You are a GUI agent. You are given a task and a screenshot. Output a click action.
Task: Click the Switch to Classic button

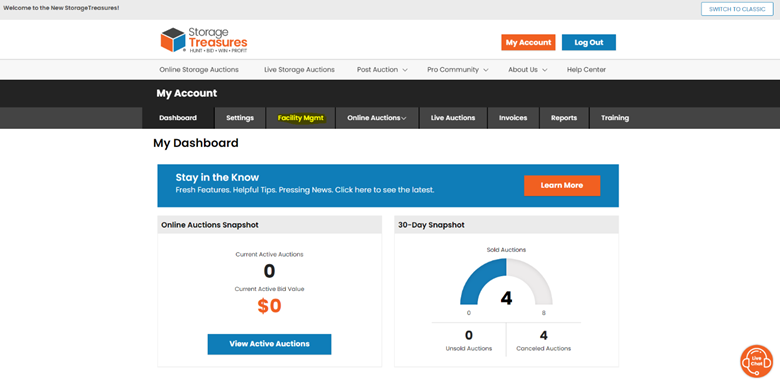(737, 9)
